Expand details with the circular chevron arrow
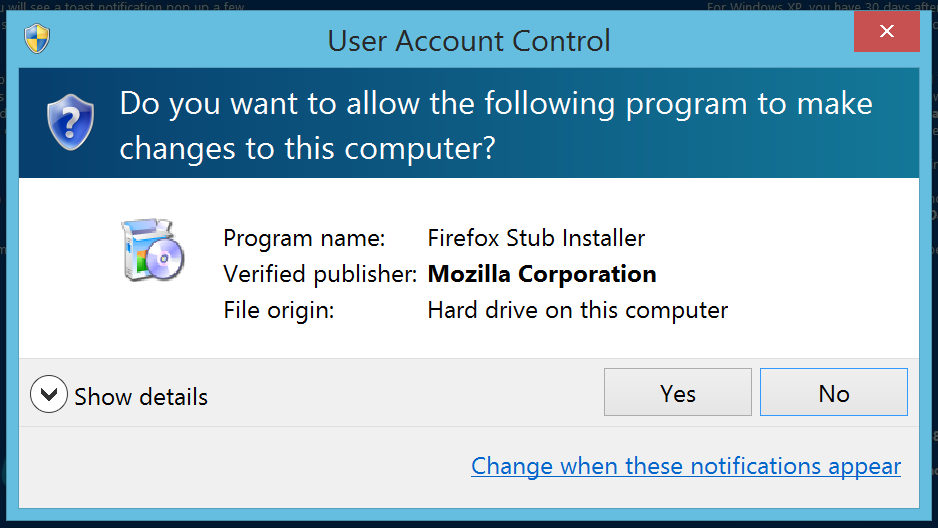The width and height of the screenshot is (938, 528). point(48,395)
